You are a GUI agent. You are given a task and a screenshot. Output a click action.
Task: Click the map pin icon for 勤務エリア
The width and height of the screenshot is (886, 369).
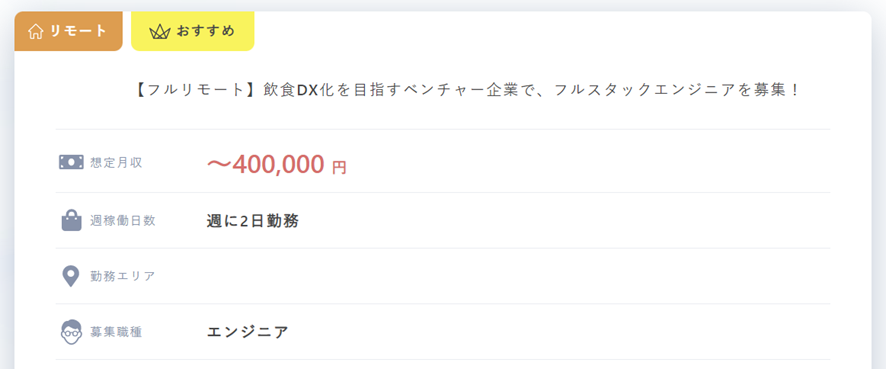(x=70, y=276)
